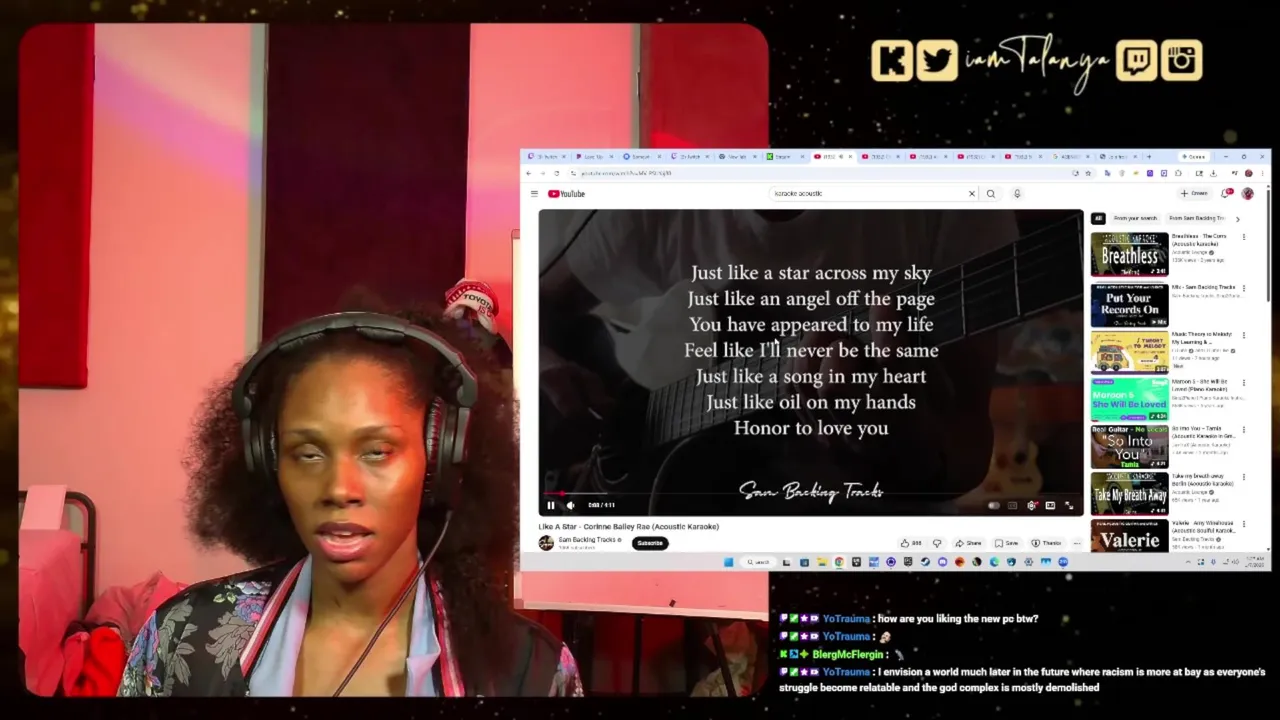Open Sam Backing Tracks channel avatar

(546, 543)
